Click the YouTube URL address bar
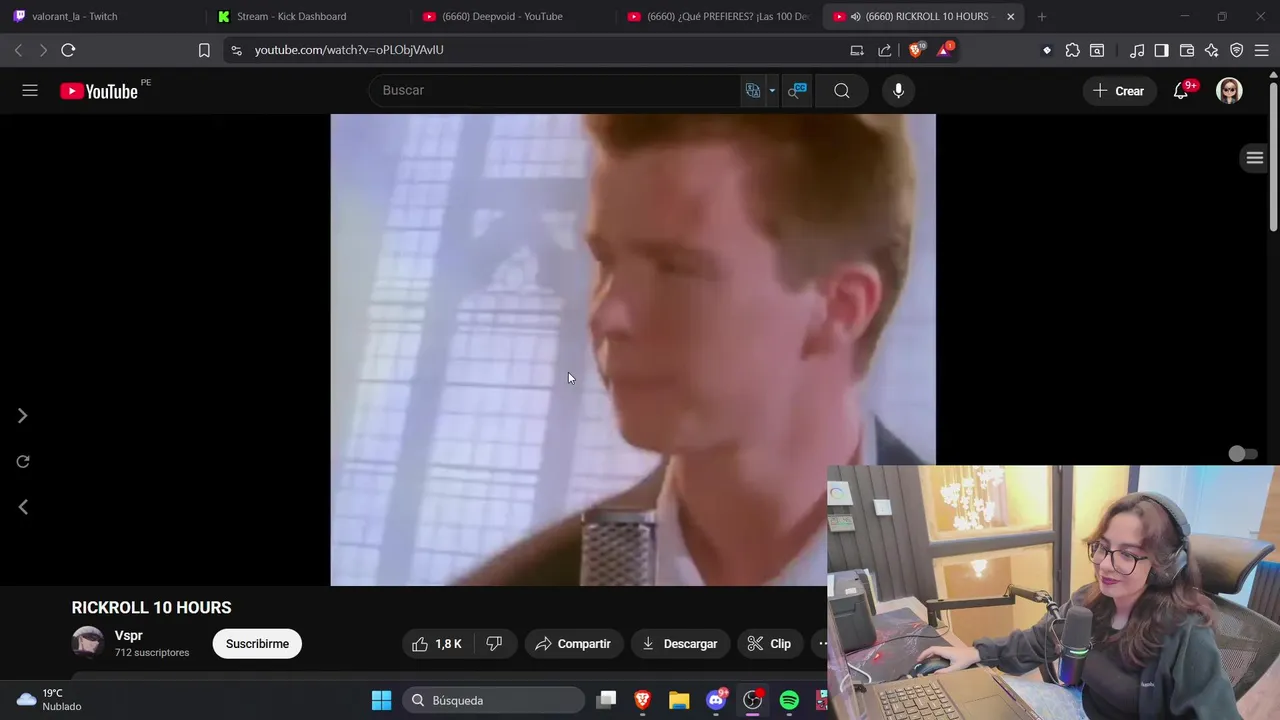Image resolution: width=1280 pixels, height=720 pixels. (540, 50)
